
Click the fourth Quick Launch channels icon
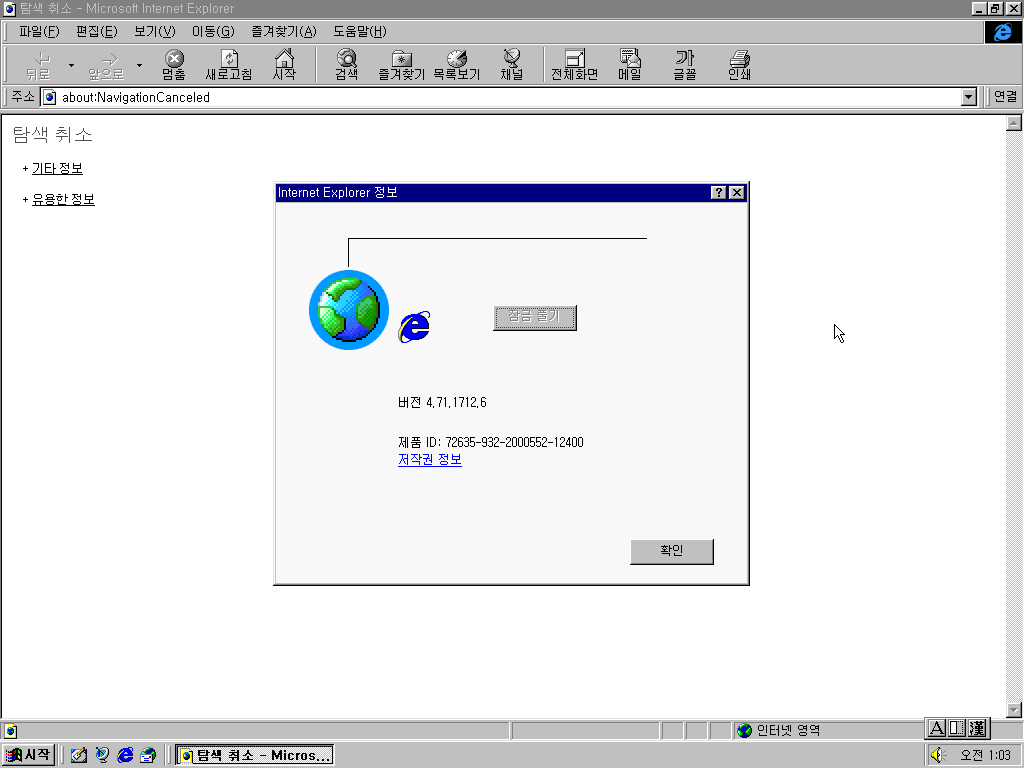click(148, 755)
